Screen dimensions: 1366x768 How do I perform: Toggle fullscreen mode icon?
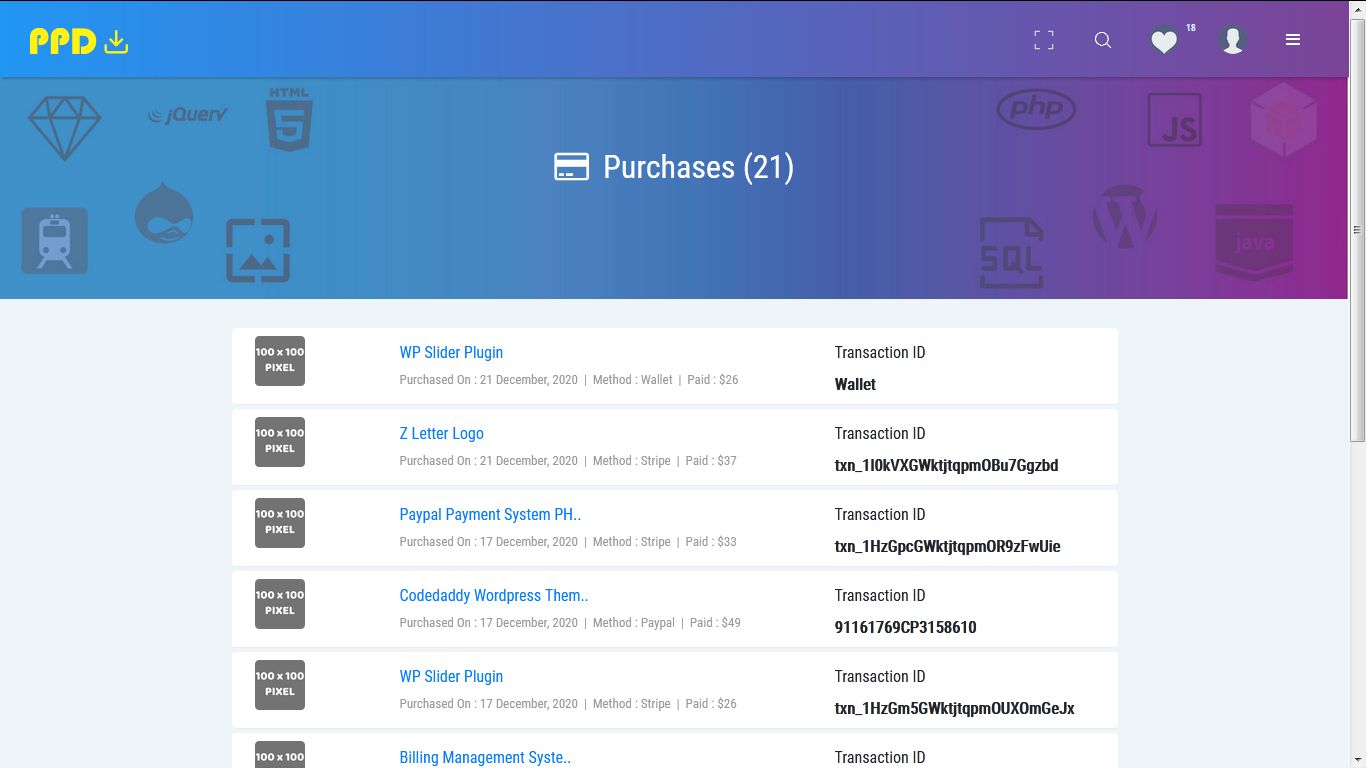1044,40
